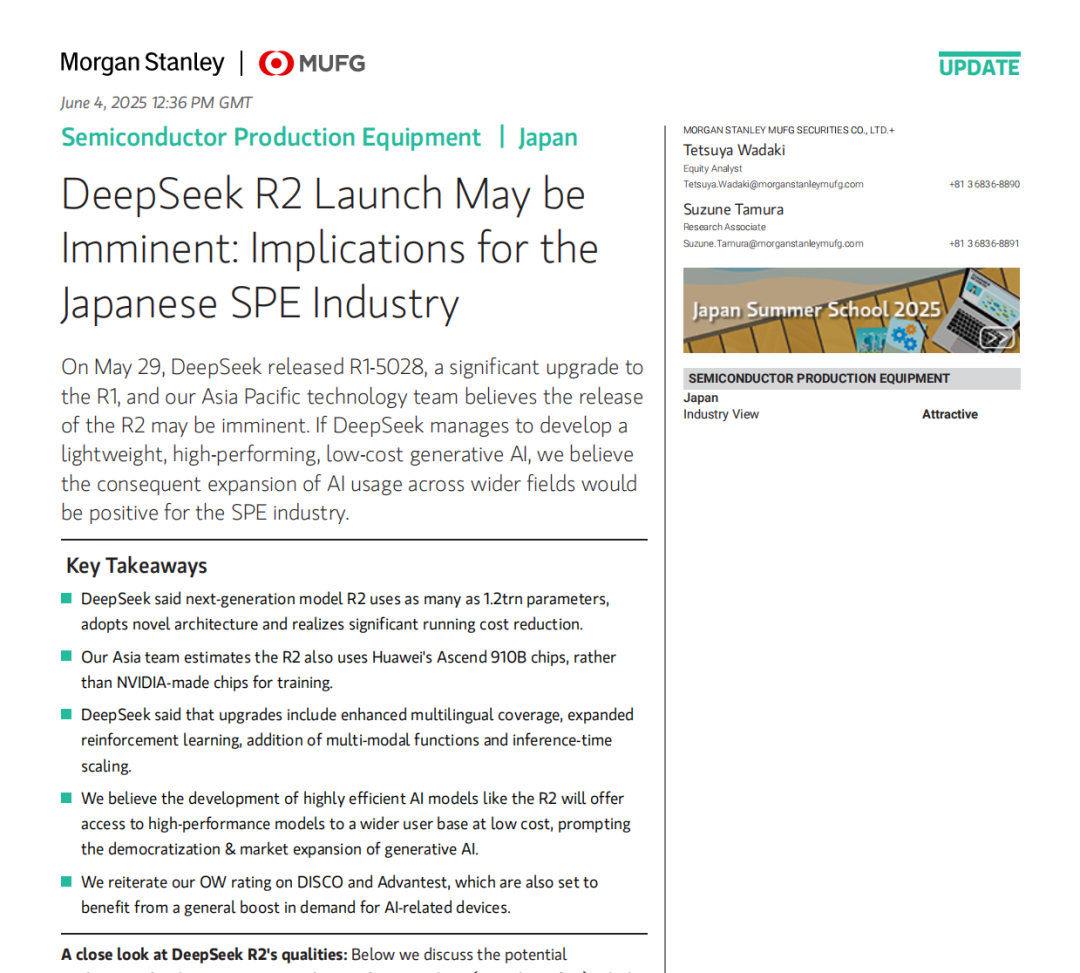The image size is (1080, 973).
Task: Click 'A close look at DeepSeek R2's qualities'
Action: click(203, 955)
